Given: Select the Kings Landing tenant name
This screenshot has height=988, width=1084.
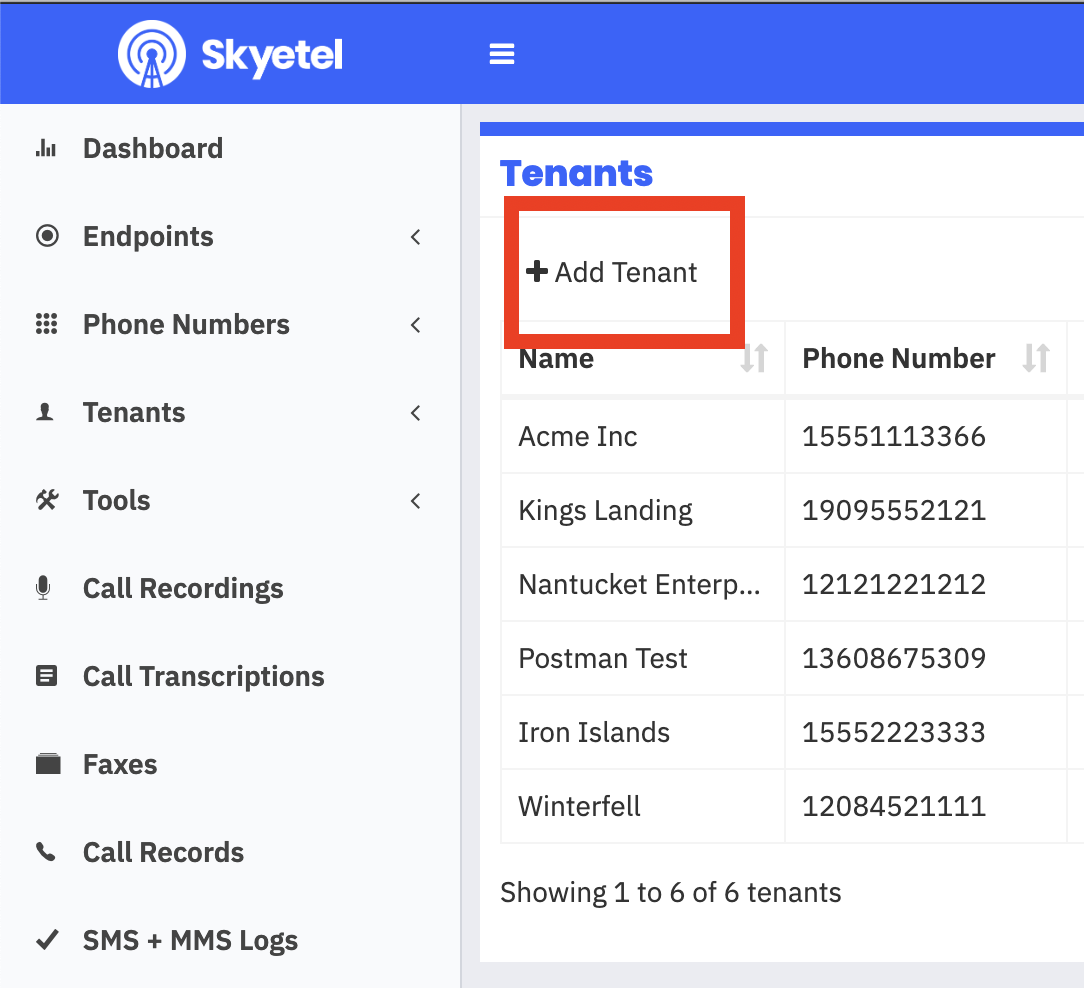Looking at the screenshot, I should tap(606, 510).
